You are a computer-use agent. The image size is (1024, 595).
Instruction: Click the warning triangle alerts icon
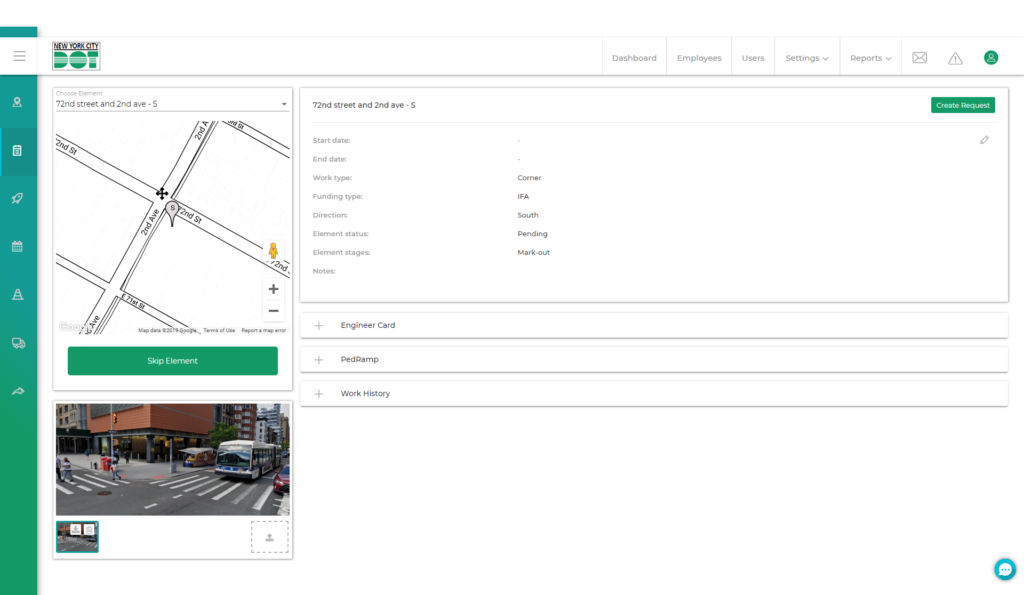(x=955, y=58)
